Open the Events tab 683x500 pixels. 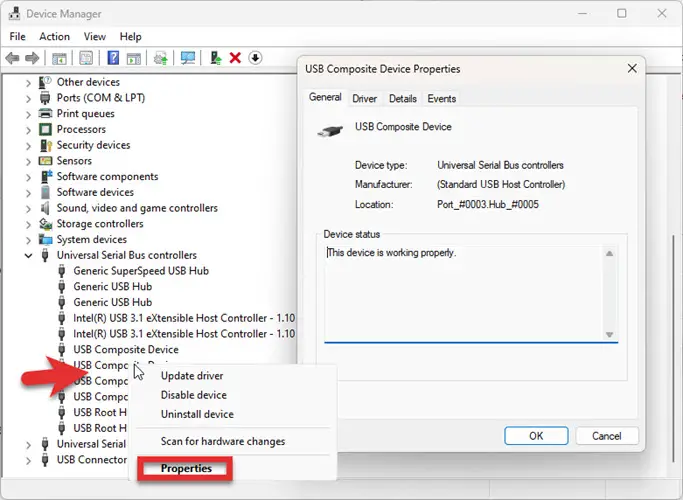tap(441, 99)
